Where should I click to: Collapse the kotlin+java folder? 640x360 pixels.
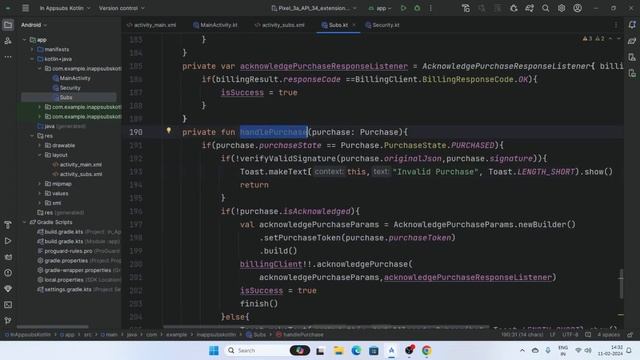[32, 59]
